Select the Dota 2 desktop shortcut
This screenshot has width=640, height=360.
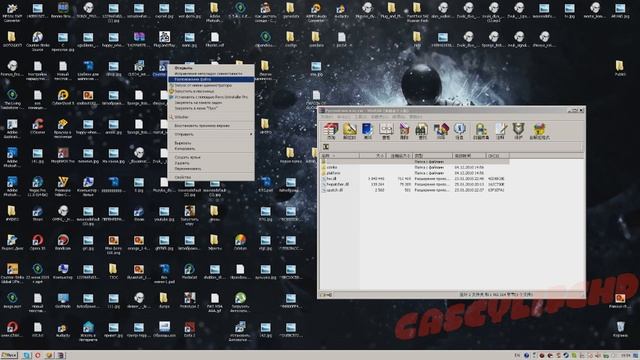click(189, 329)
